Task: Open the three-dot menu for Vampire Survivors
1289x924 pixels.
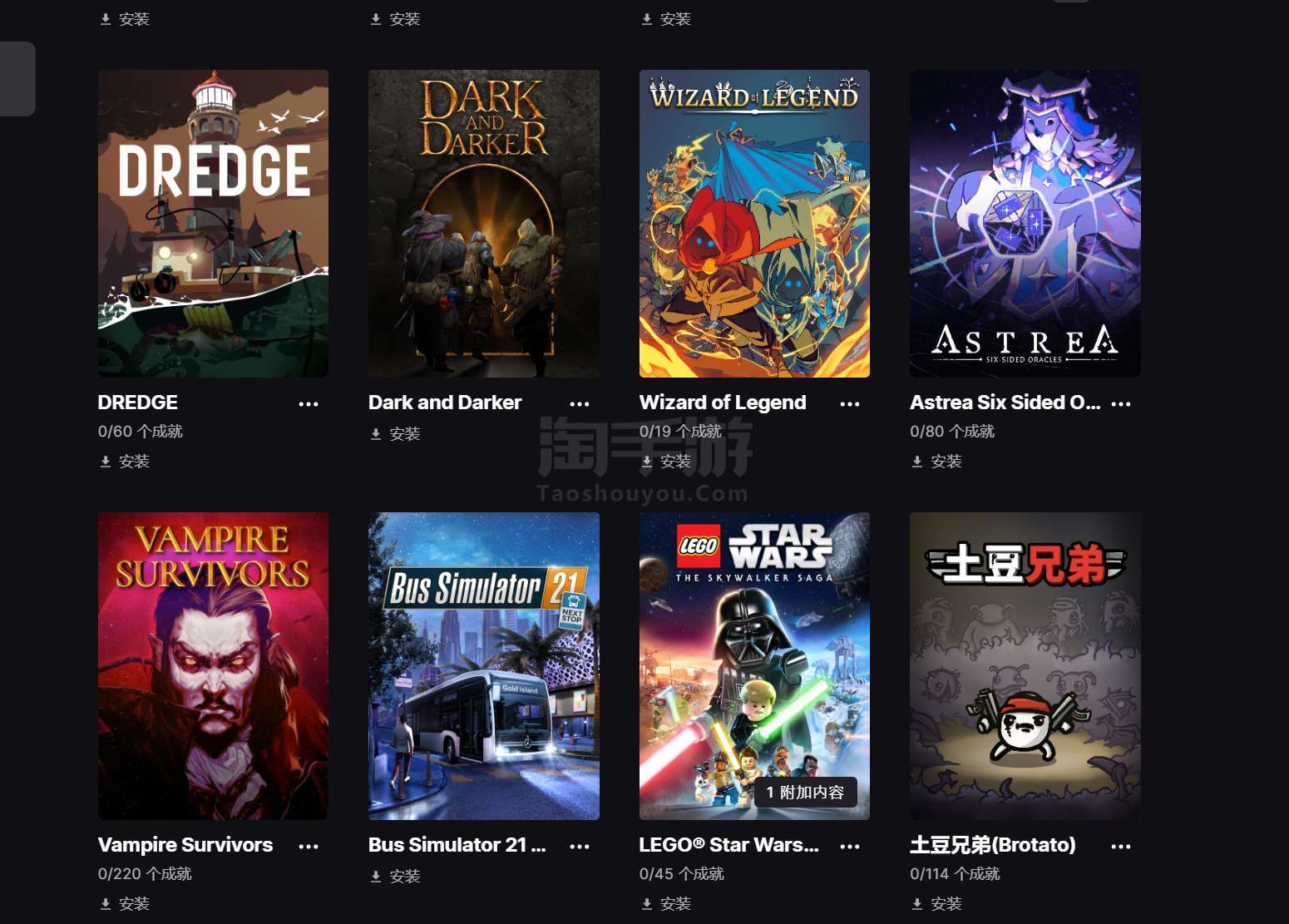Action: click(309, 847)
